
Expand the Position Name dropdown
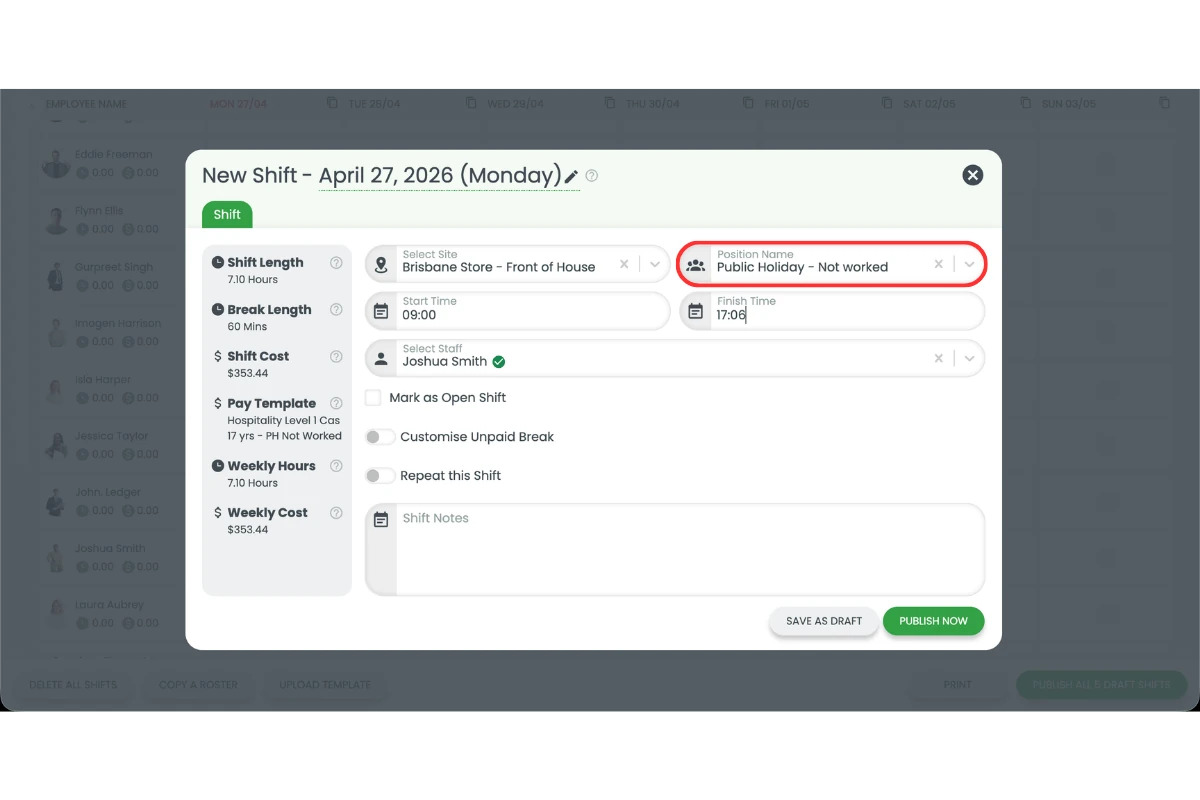pyautogui.click(x=969, y=265)
